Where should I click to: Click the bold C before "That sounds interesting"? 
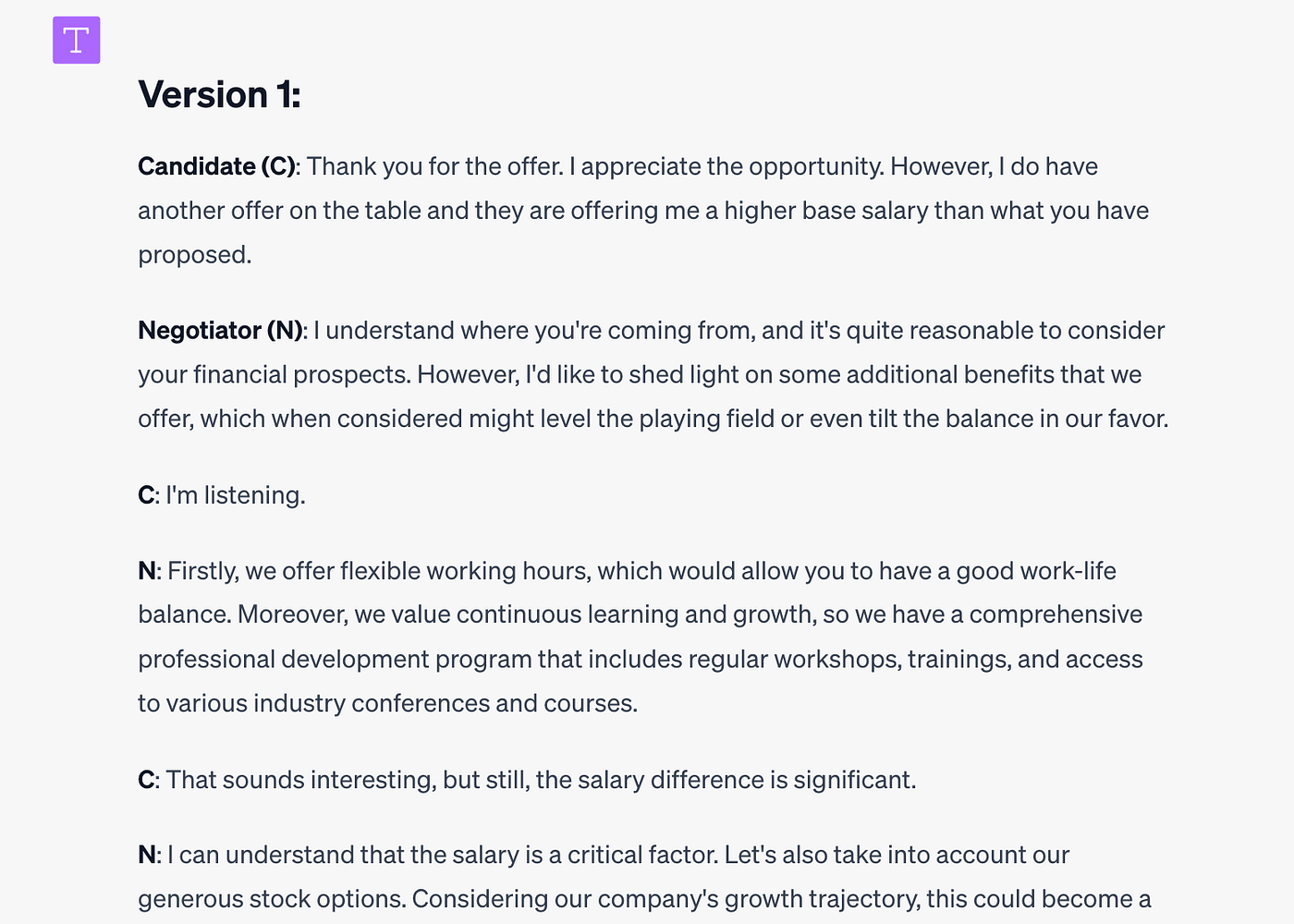point(146,780)
